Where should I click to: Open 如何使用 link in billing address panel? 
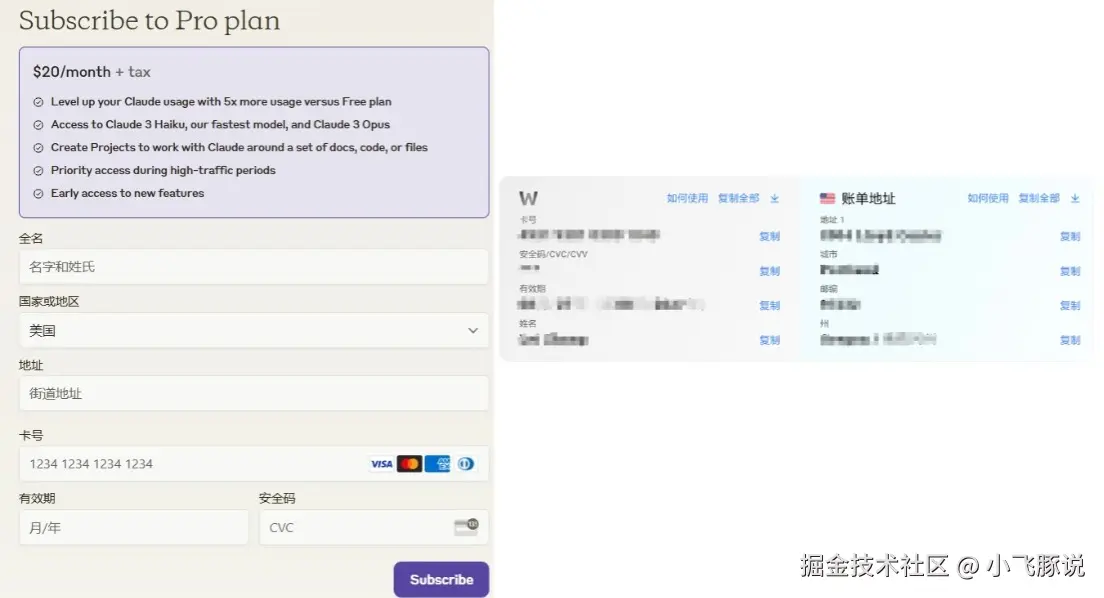(x=988, y=199)
